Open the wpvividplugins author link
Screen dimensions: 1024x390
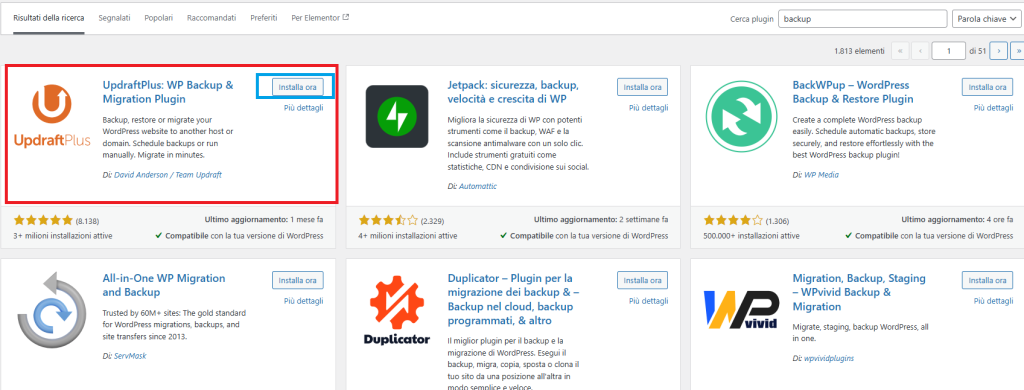pyautogui.click(x=829, y=359)
